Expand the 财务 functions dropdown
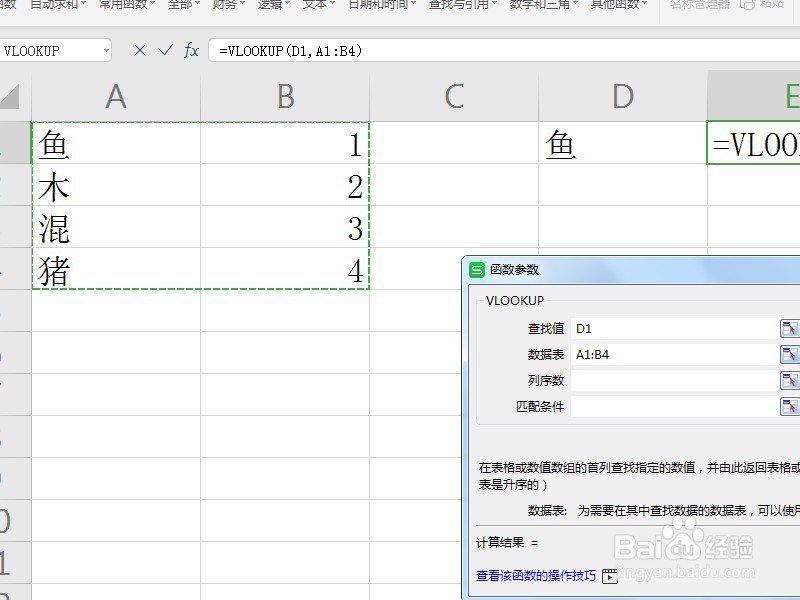The width and height of the screenshot is (800, 600). [x=227, y=5]
